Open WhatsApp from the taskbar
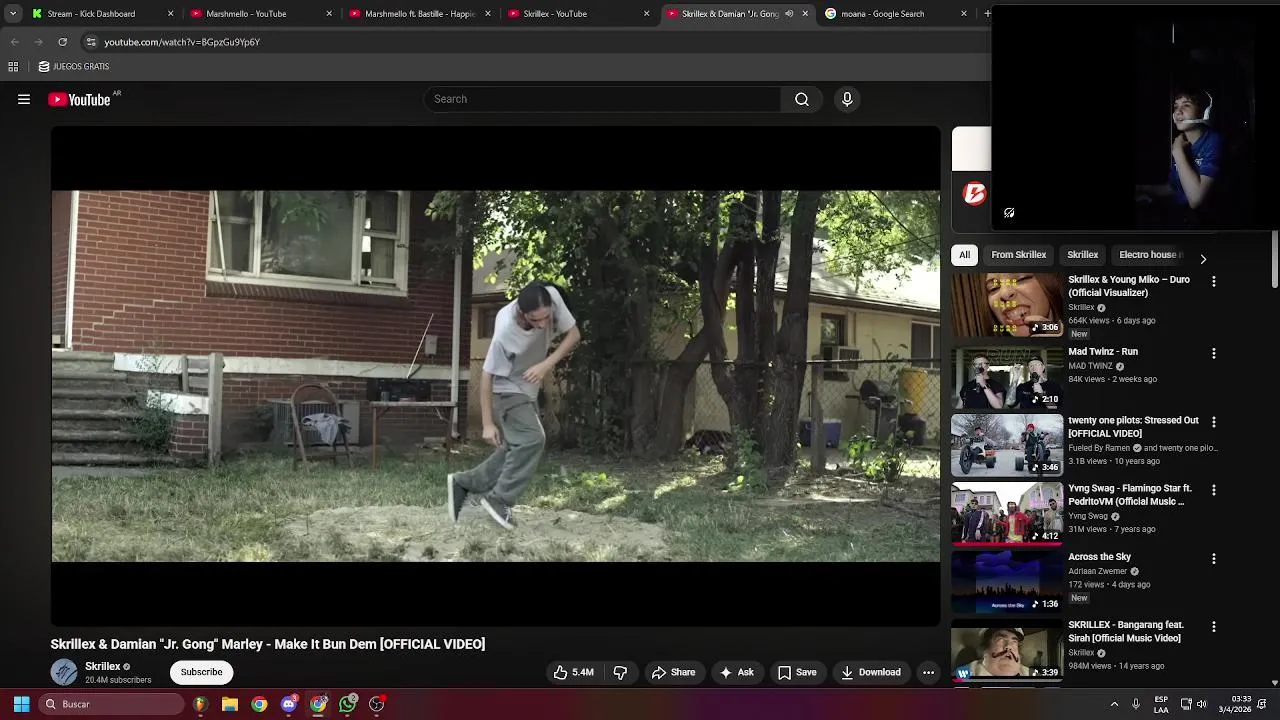 [348, 704]
